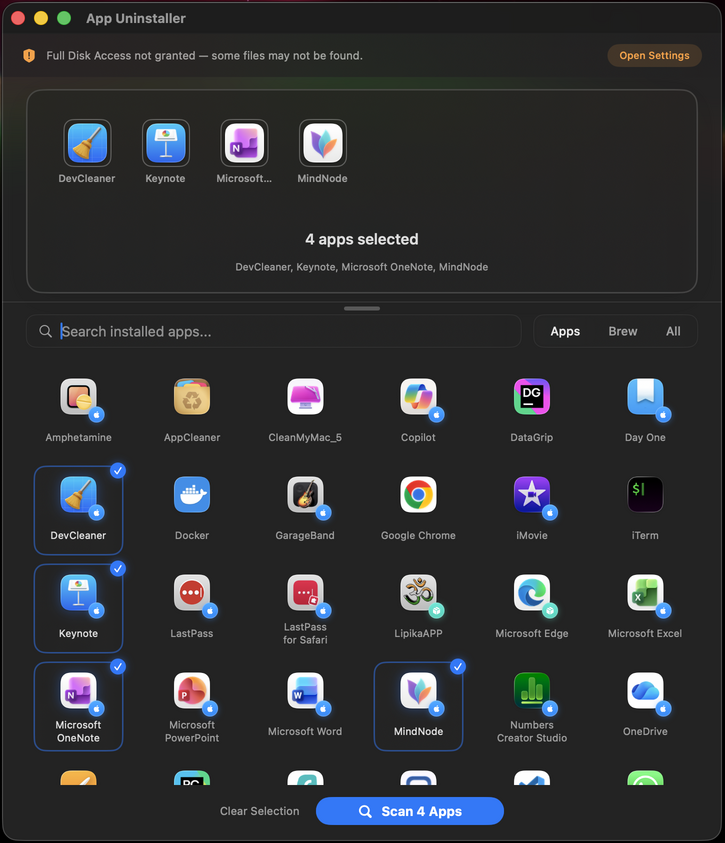Start scan with Scan 4 Apps button

[410, 811]
